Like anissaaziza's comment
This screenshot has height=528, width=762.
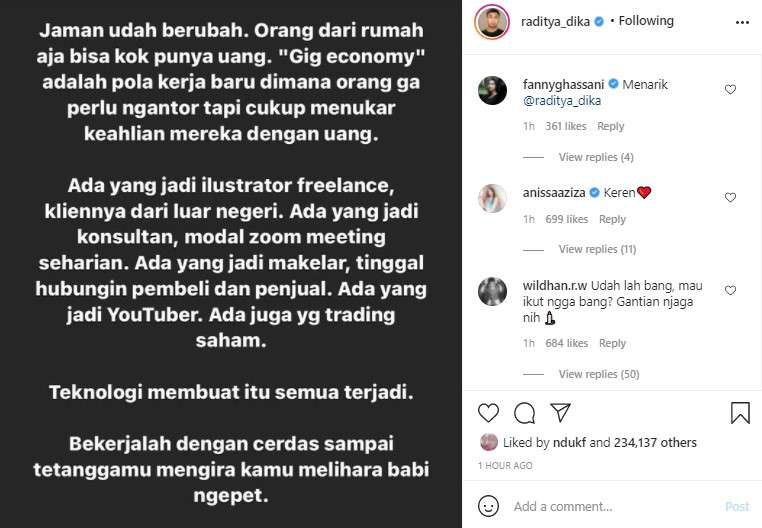pos(730,197)
